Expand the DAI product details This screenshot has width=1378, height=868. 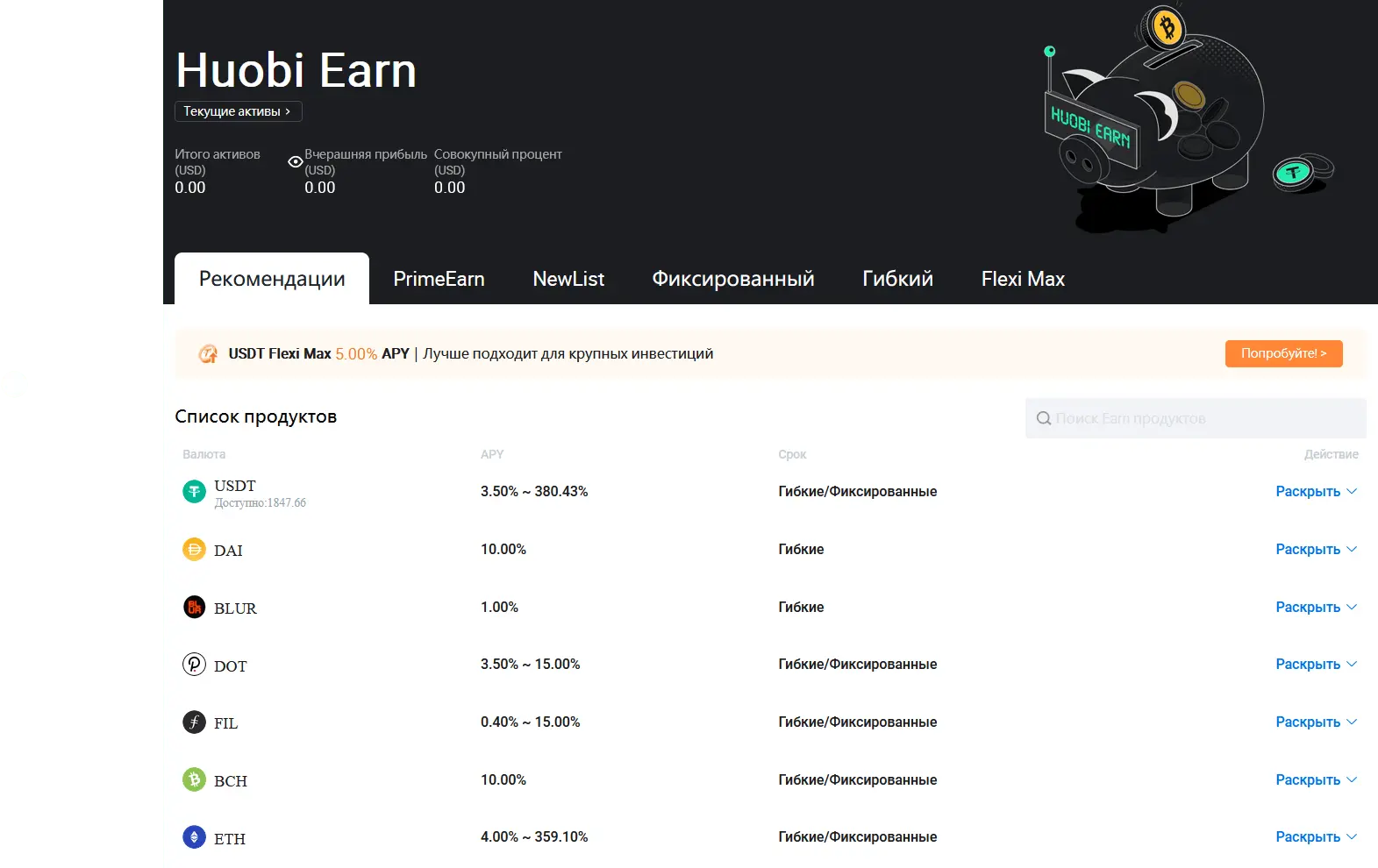point(1315,550)
